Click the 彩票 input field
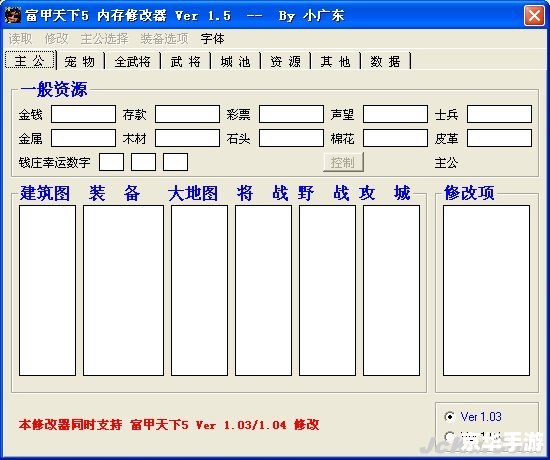 [291, 114]
